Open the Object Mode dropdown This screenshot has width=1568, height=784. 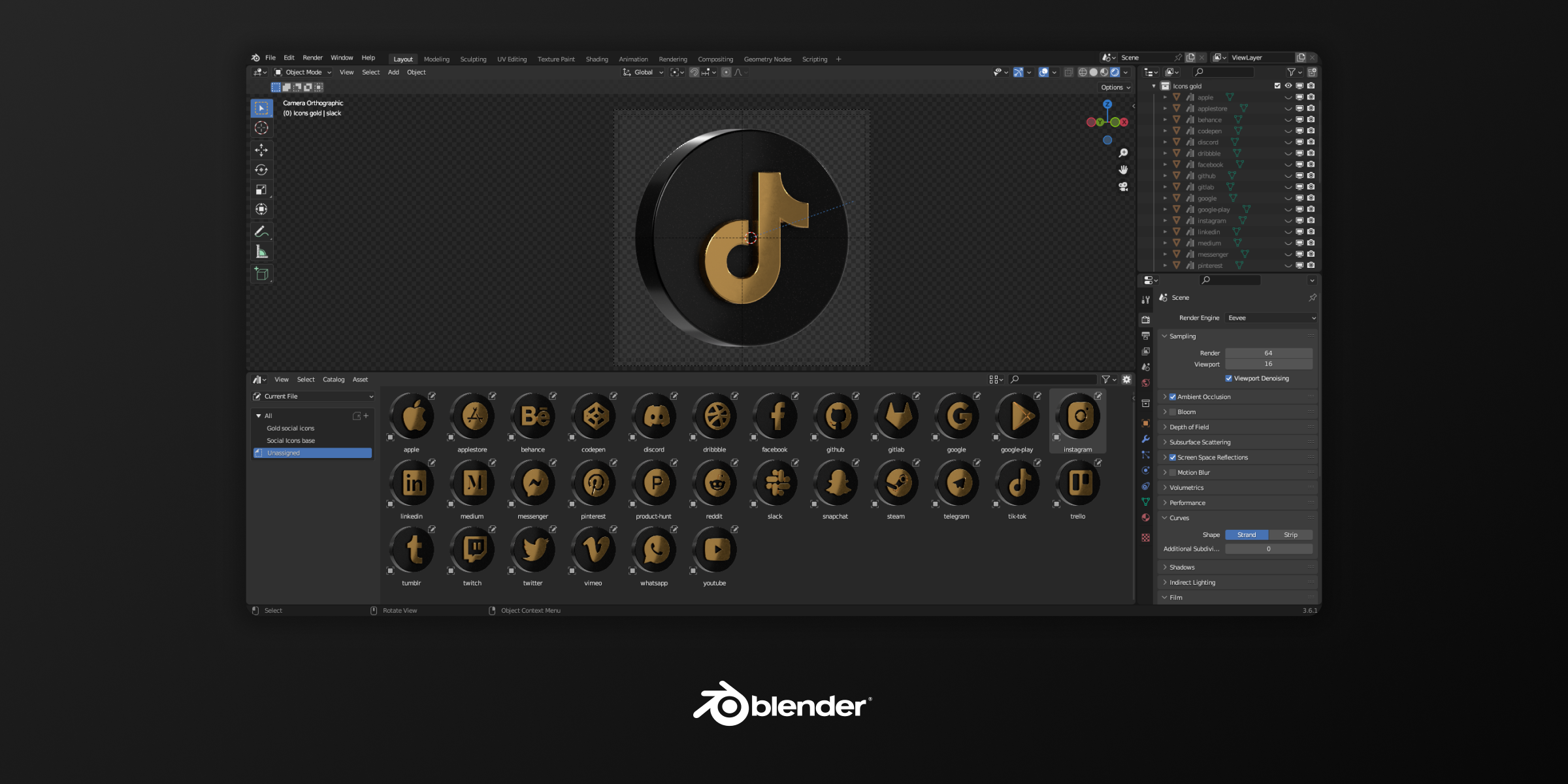[x=303, y=73]
